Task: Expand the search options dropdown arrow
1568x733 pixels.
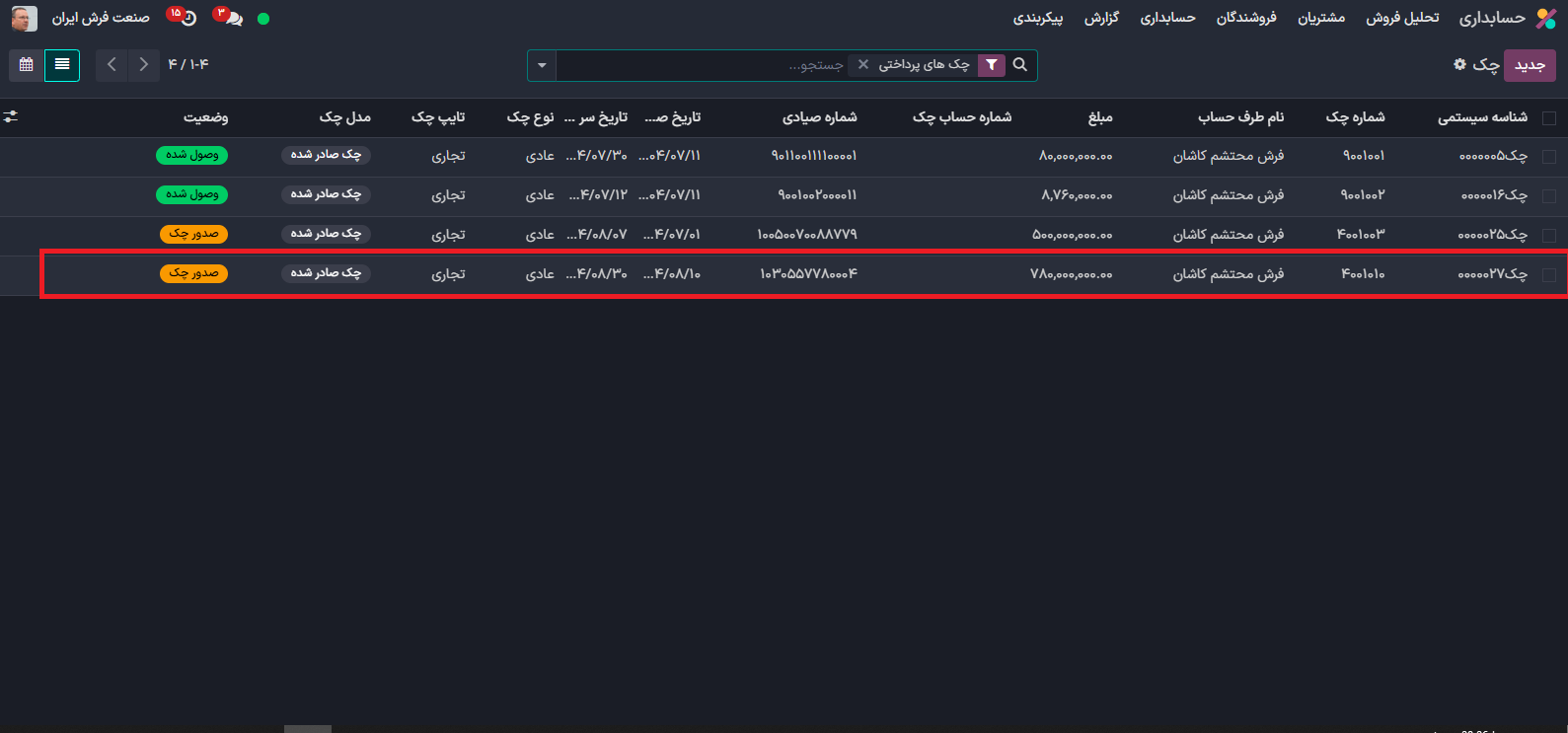Action: 542,66
